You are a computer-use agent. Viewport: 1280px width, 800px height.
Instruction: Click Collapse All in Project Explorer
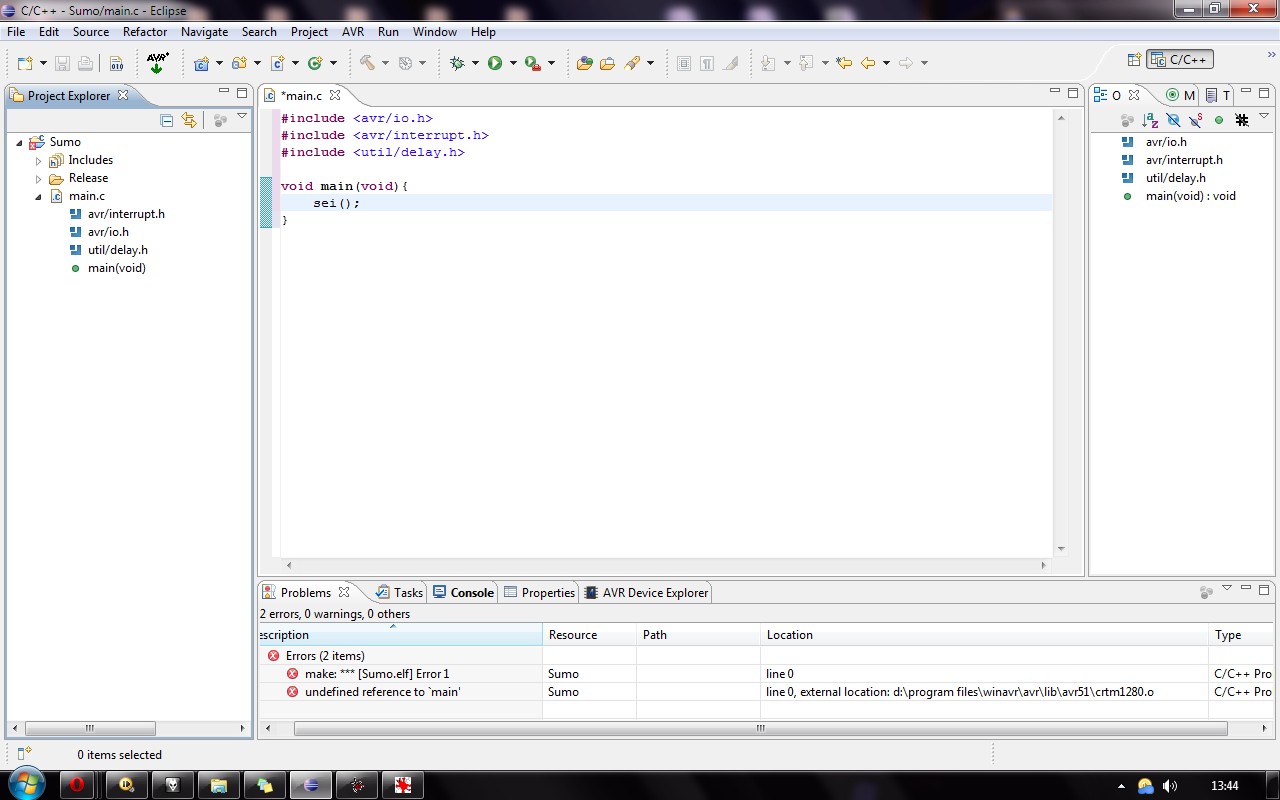click(x=167, y=121)
